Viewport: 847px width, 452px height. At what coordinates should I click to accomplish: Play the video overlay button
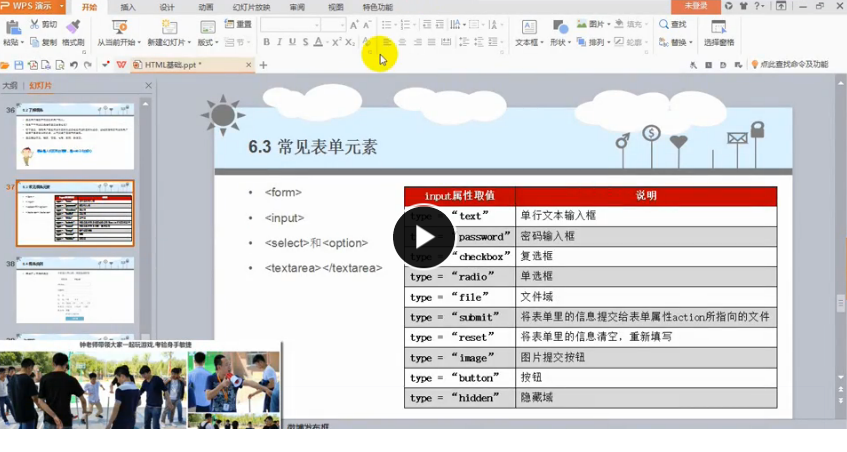424,237
